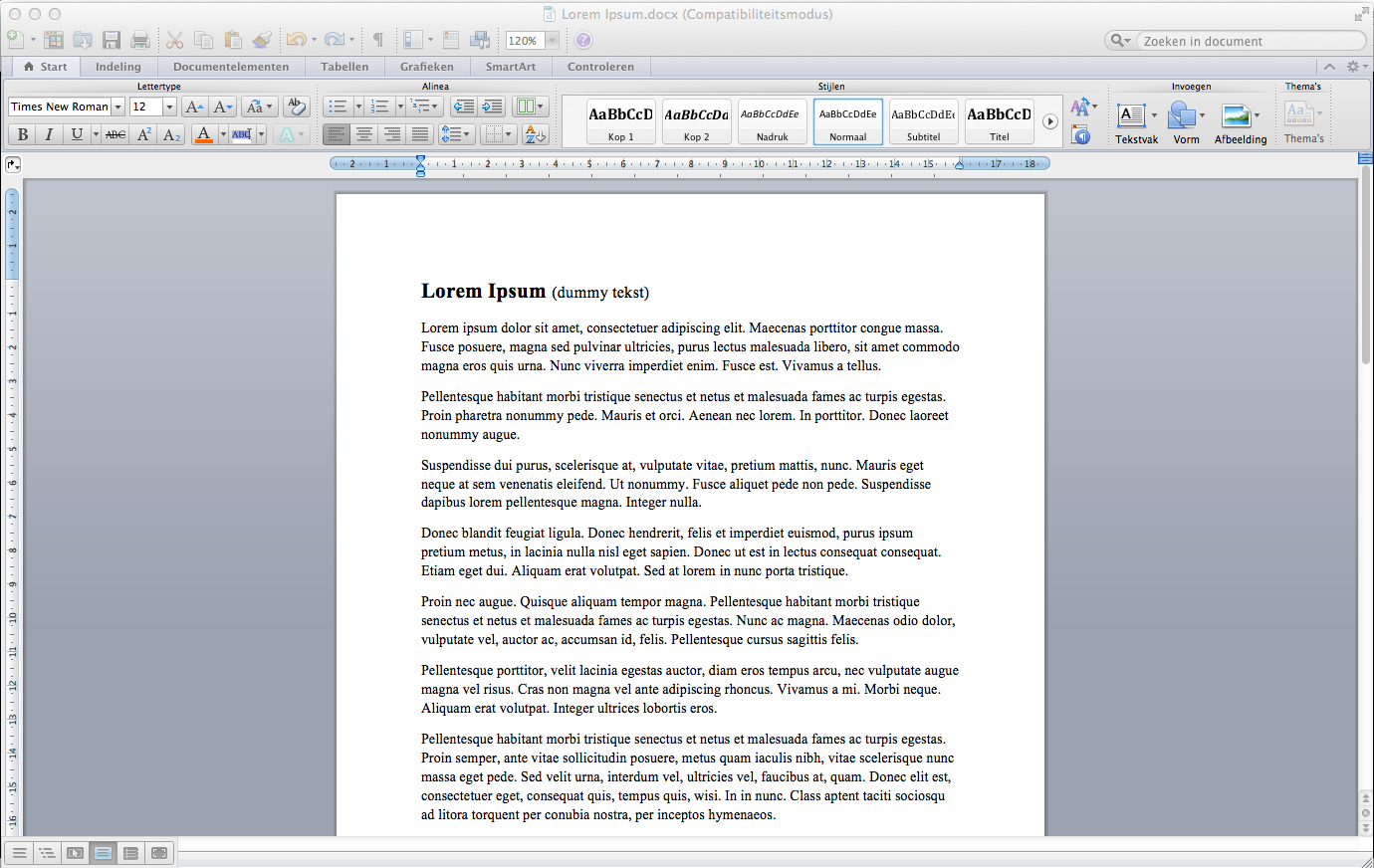The width and height of the screenshot is (1374, 868).
Task: Open the Toolbox icon
Action: coord(451,40)
